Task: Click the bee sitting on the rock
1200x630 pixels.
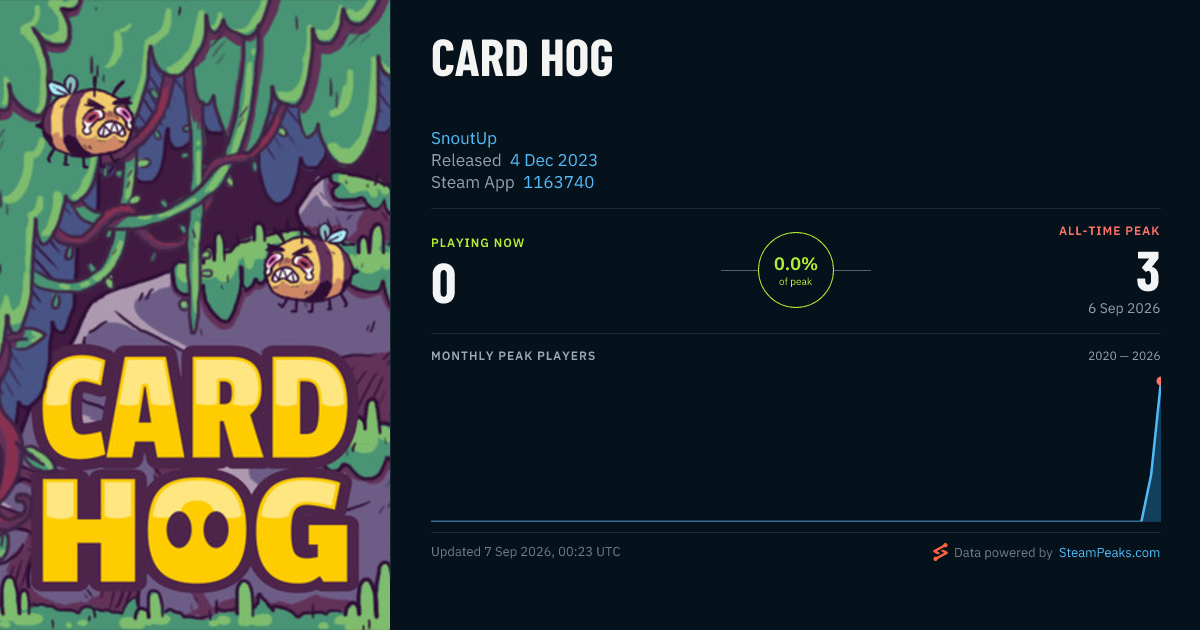Action: click(x=308, y=263)
